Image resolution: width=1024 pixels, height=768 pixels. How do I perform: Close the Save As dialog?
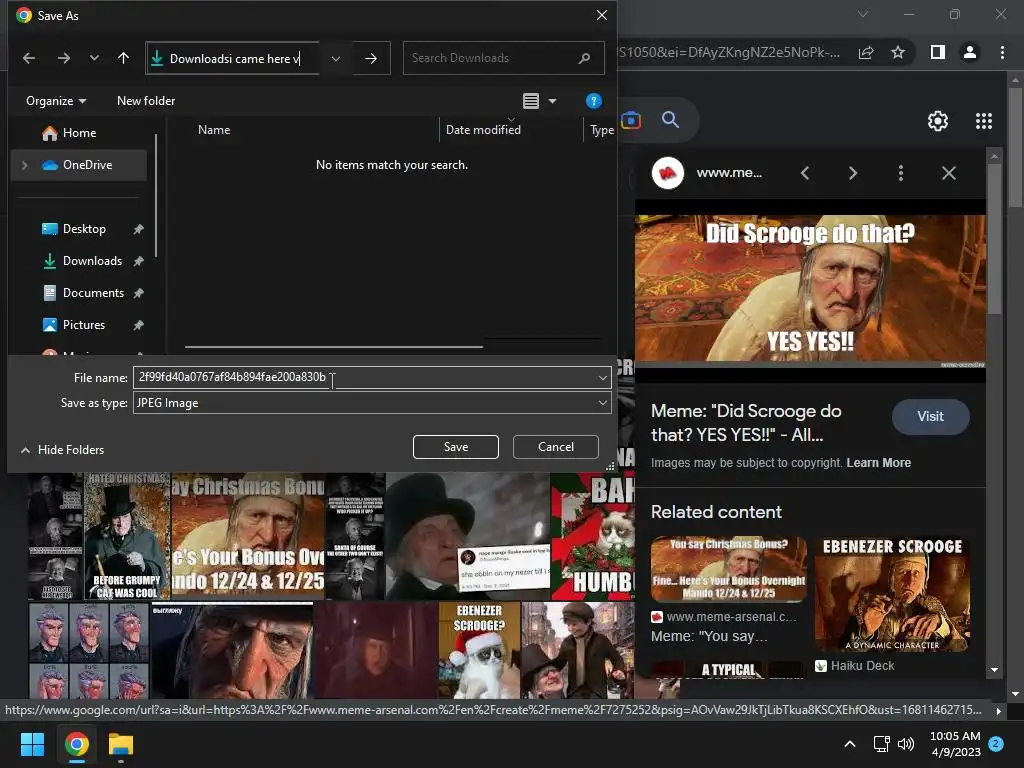coord(602,15)
